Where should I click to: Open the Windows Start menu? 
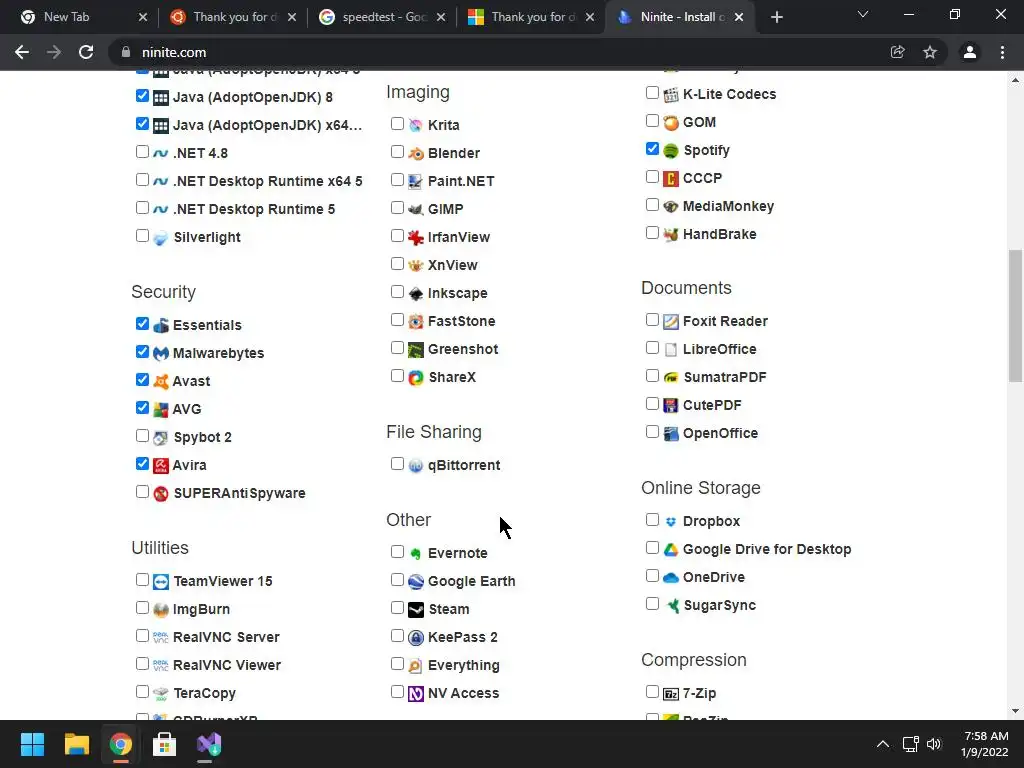32,744
